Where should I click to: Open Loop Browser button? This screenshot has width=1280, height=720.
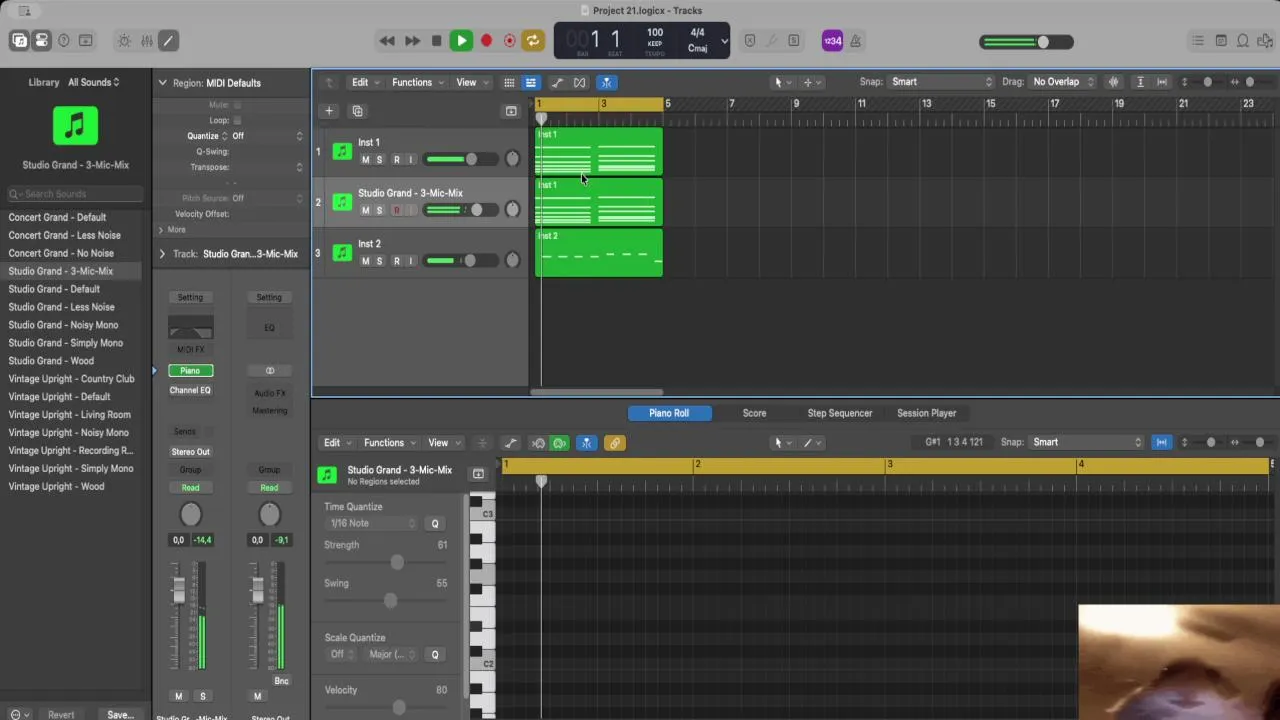click(1243, 41)
